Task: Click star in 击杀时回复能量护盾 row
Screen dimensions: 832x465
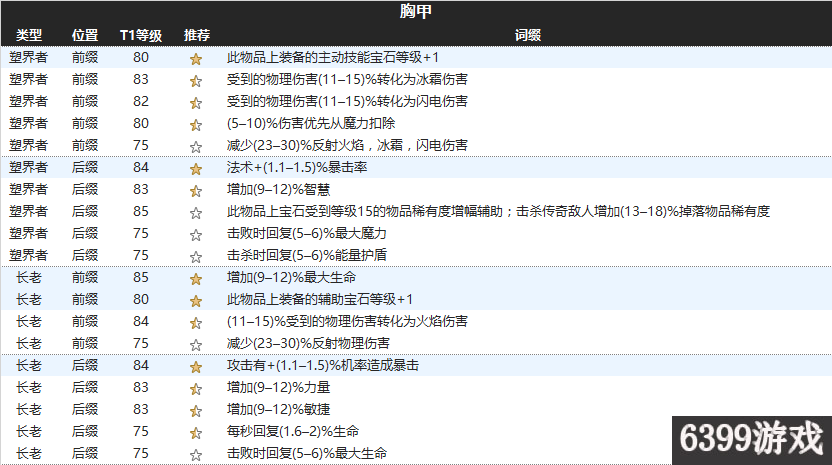Action: pyautogui.click(x=196, y=257)
